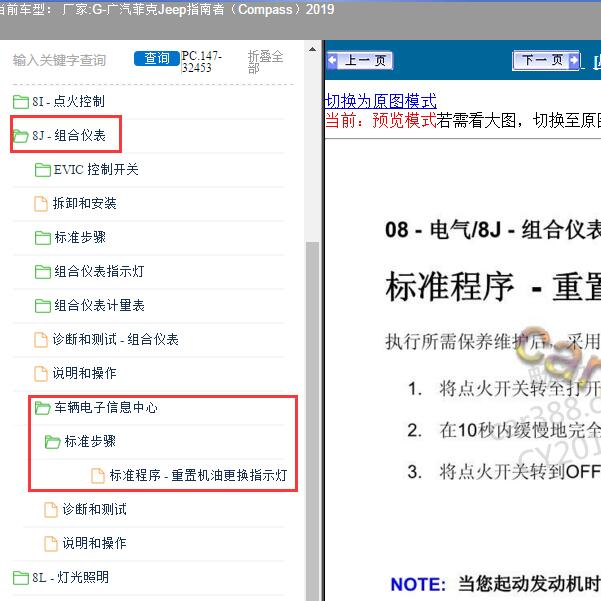Click page icon of 说明和操作 above 8L
The width and height of the screenshot is (601, 601).
point(51,544)
